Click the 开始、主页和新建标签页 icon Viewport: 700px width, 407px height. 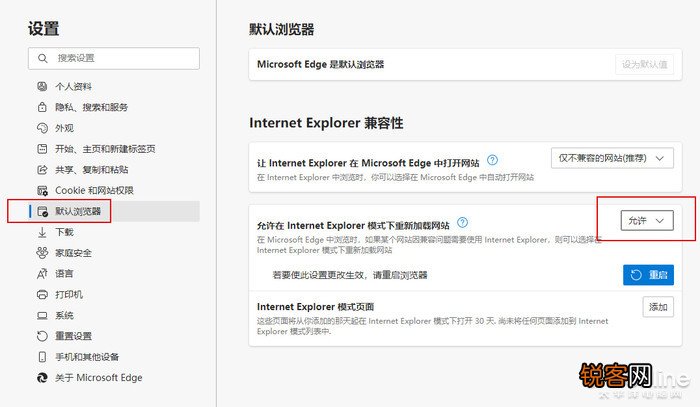click(42, 149)
